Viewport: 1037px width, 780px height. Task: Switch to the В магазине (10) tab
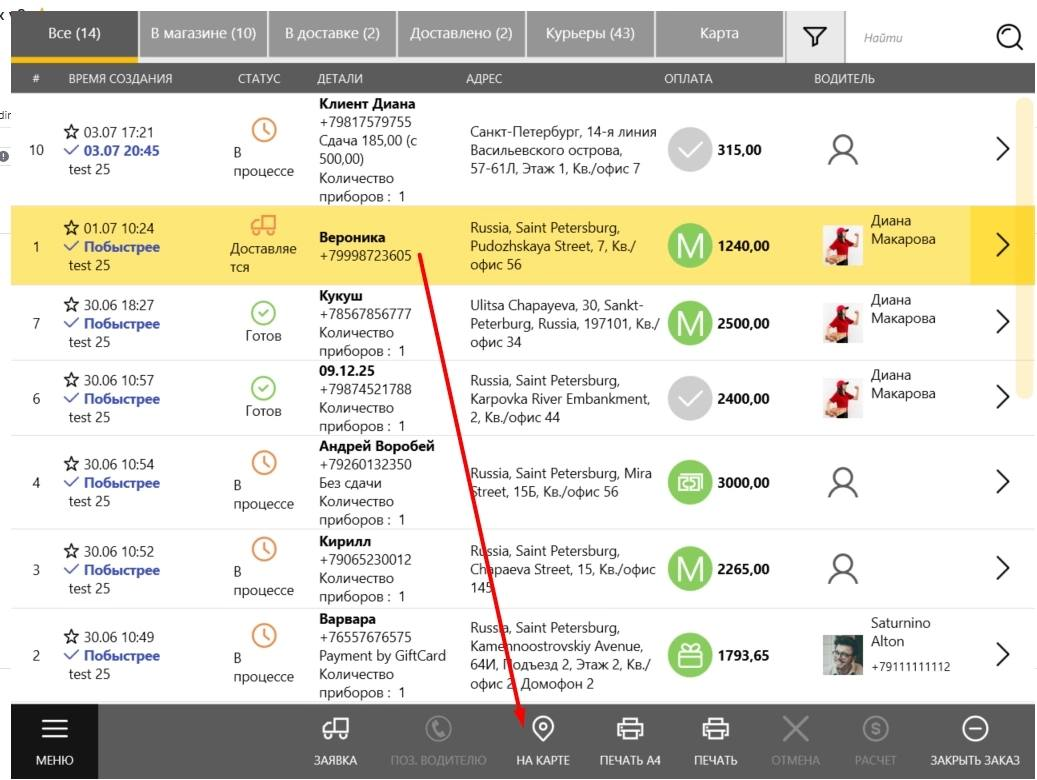point(203,34)
